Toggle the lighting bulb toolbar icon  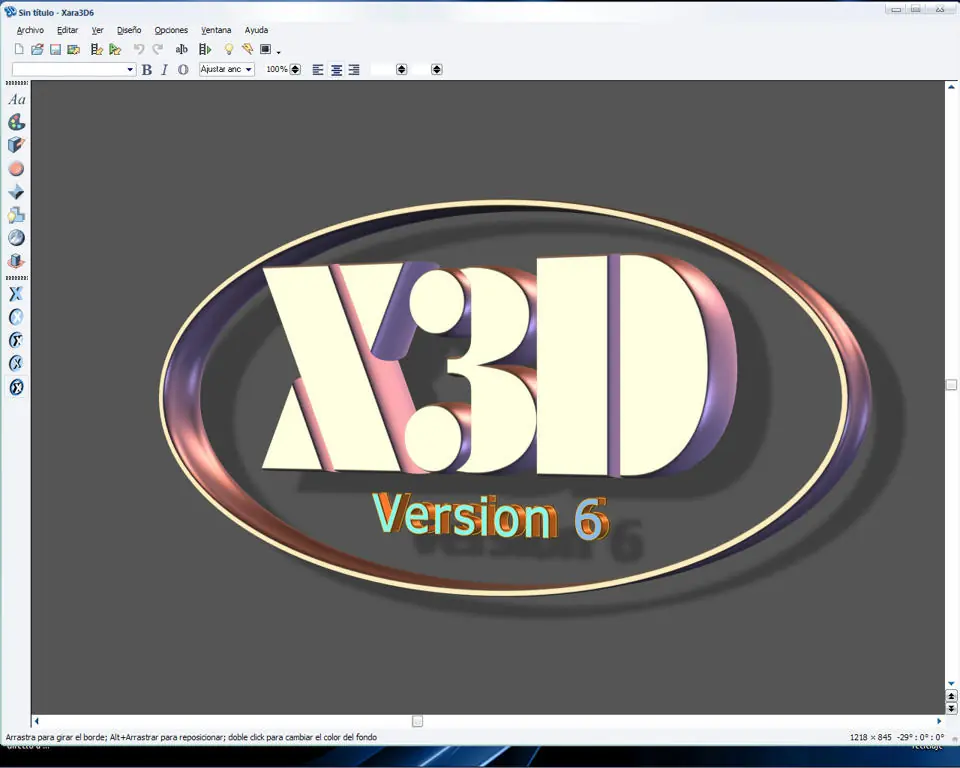click(228, 50)
